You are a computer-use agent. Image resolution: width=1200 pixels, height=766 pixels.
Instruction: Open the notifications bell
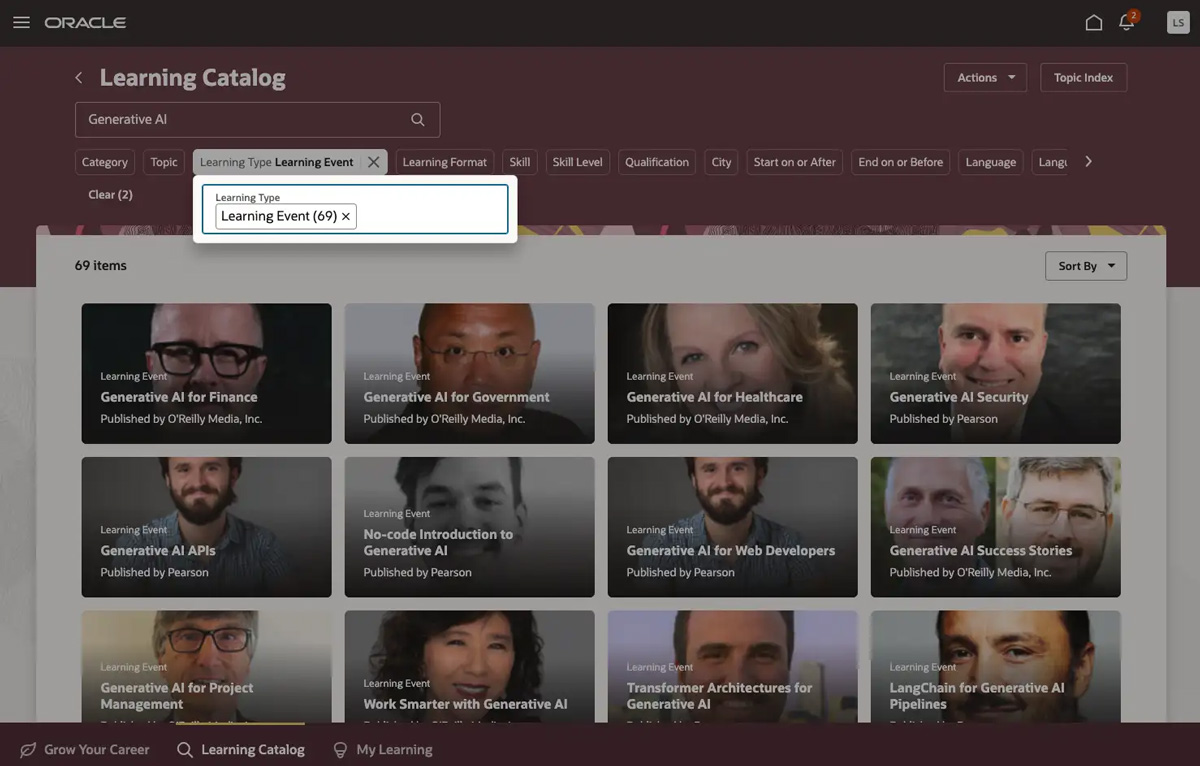pyautogui.click(x=1127, y=22)
